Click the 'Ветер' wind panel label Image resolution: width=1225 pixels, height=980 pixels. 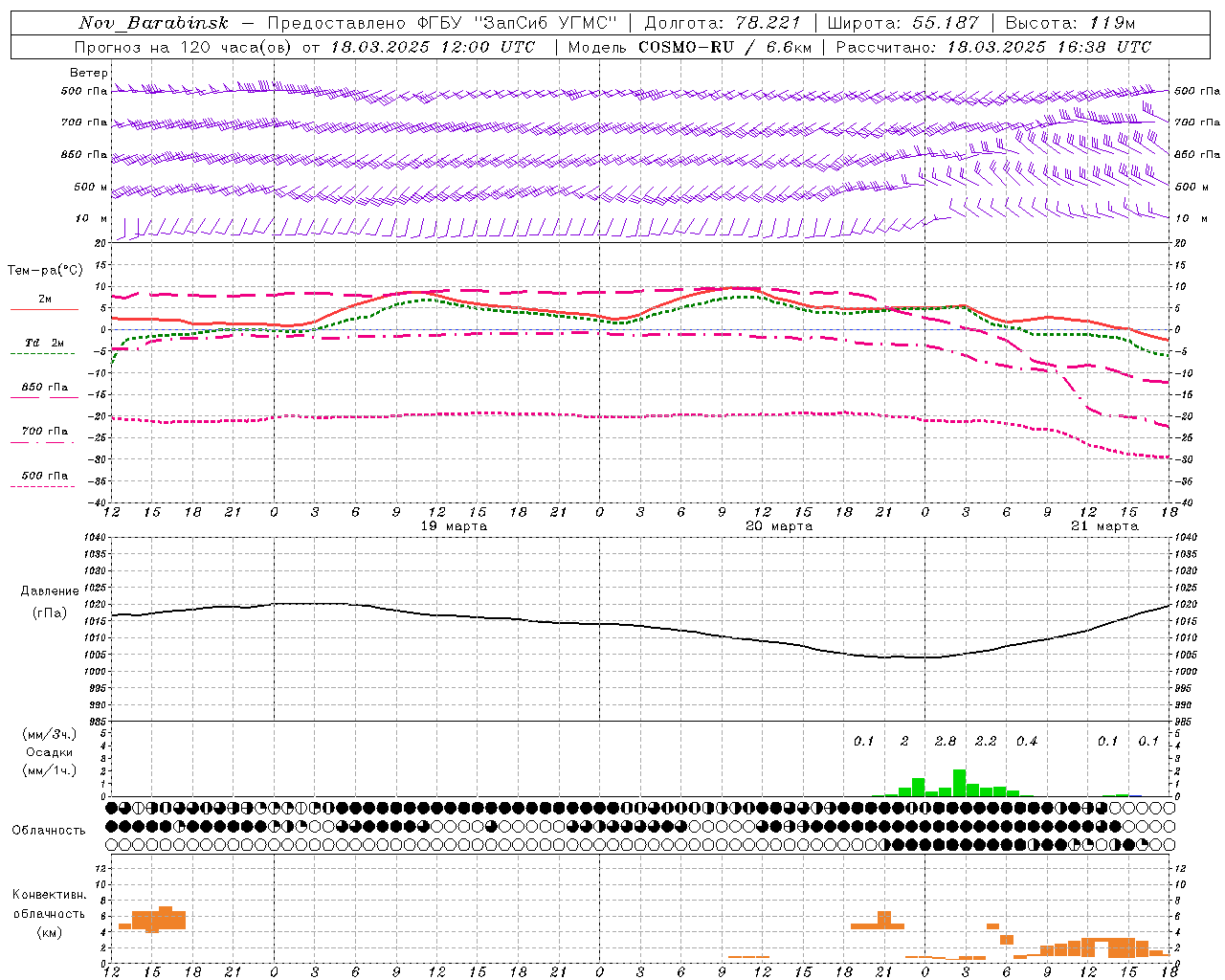click(x=89, y=73)
